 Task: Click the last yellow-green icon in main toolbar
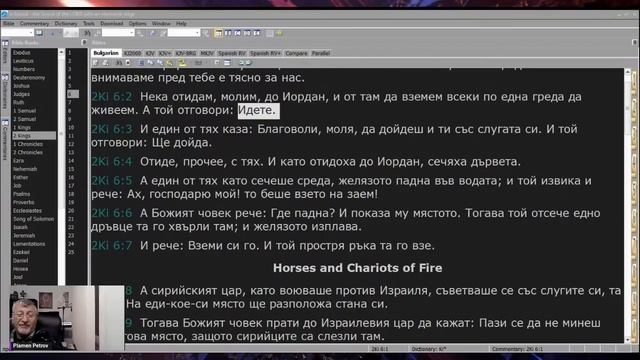click(279, 33)
